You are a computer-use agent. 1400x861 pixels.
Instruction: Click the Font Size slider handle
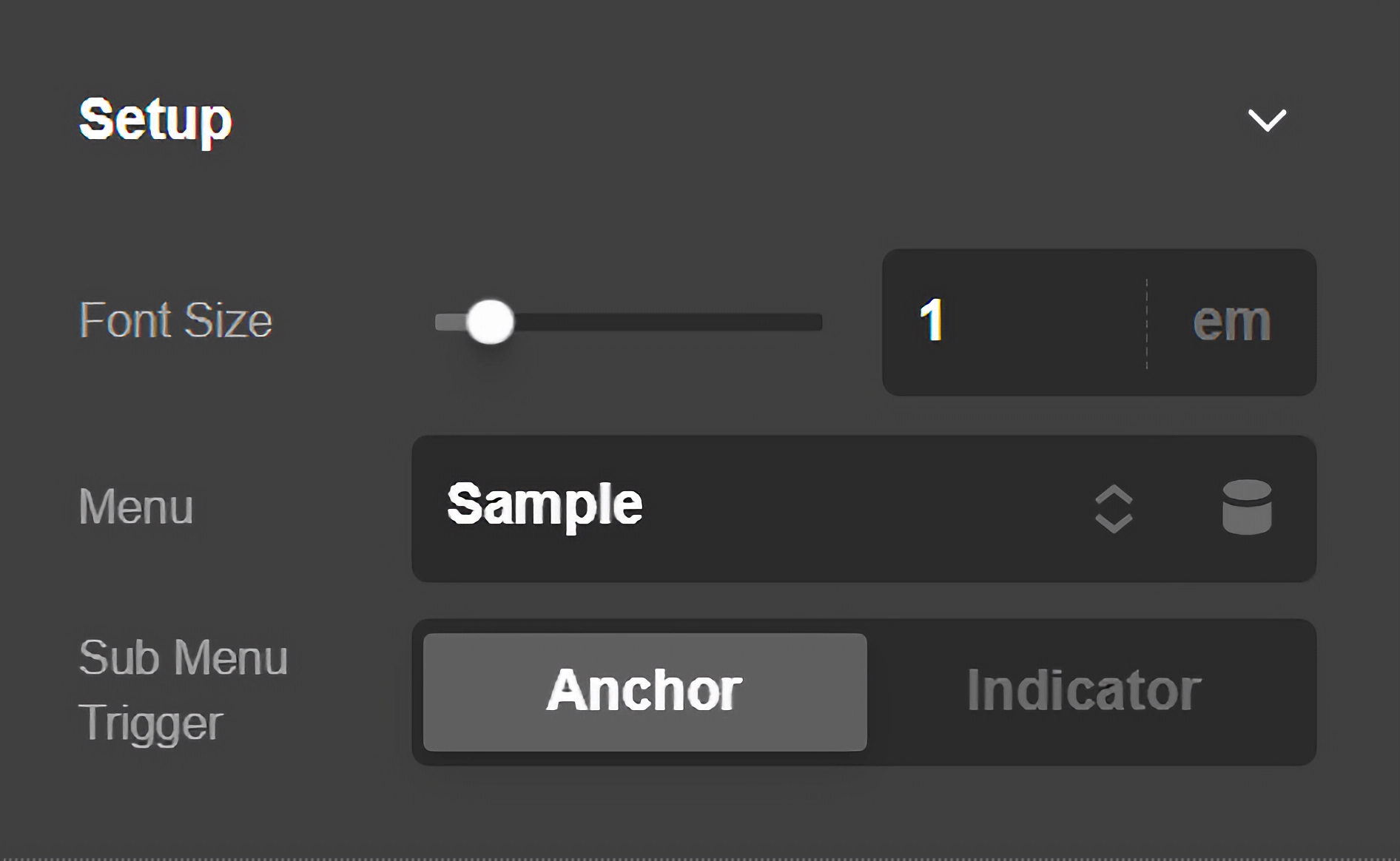[490, 322]
